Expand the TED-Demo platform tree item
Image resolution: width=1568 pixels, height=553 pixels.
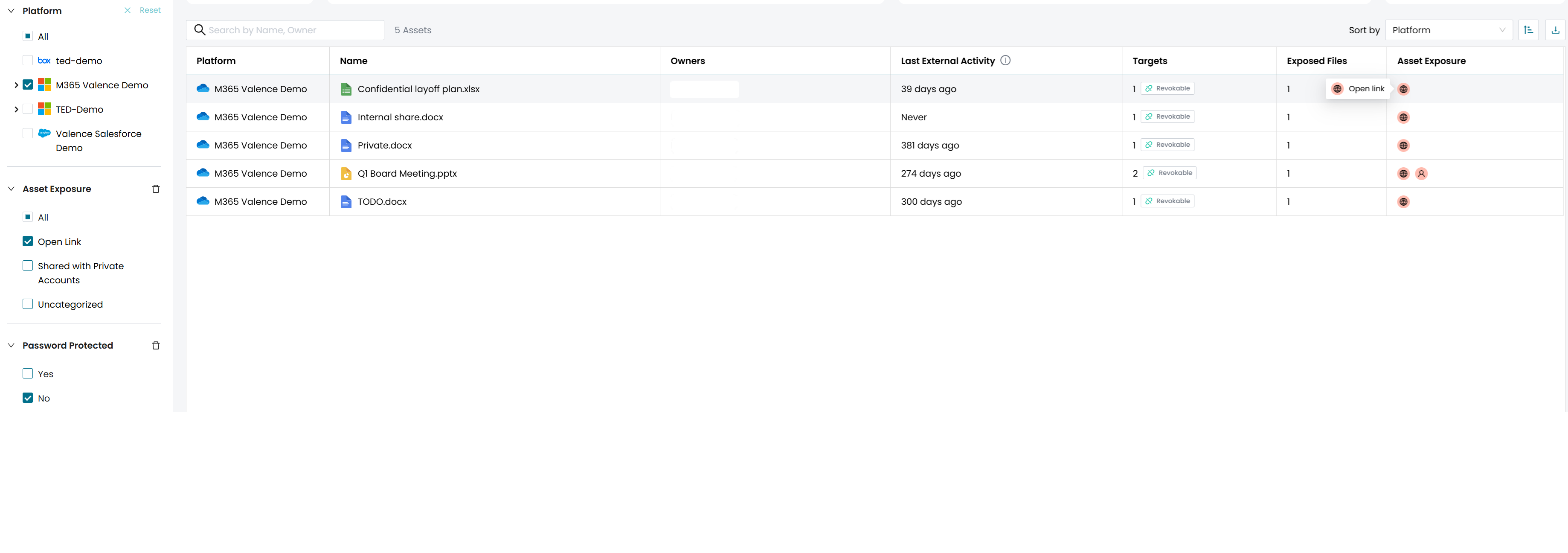click(16, 110)
